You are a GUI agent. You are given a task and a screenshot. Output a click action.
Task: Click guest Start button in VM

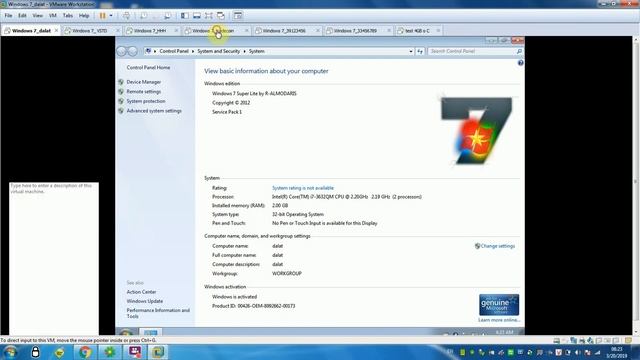[x=126, y=332]
